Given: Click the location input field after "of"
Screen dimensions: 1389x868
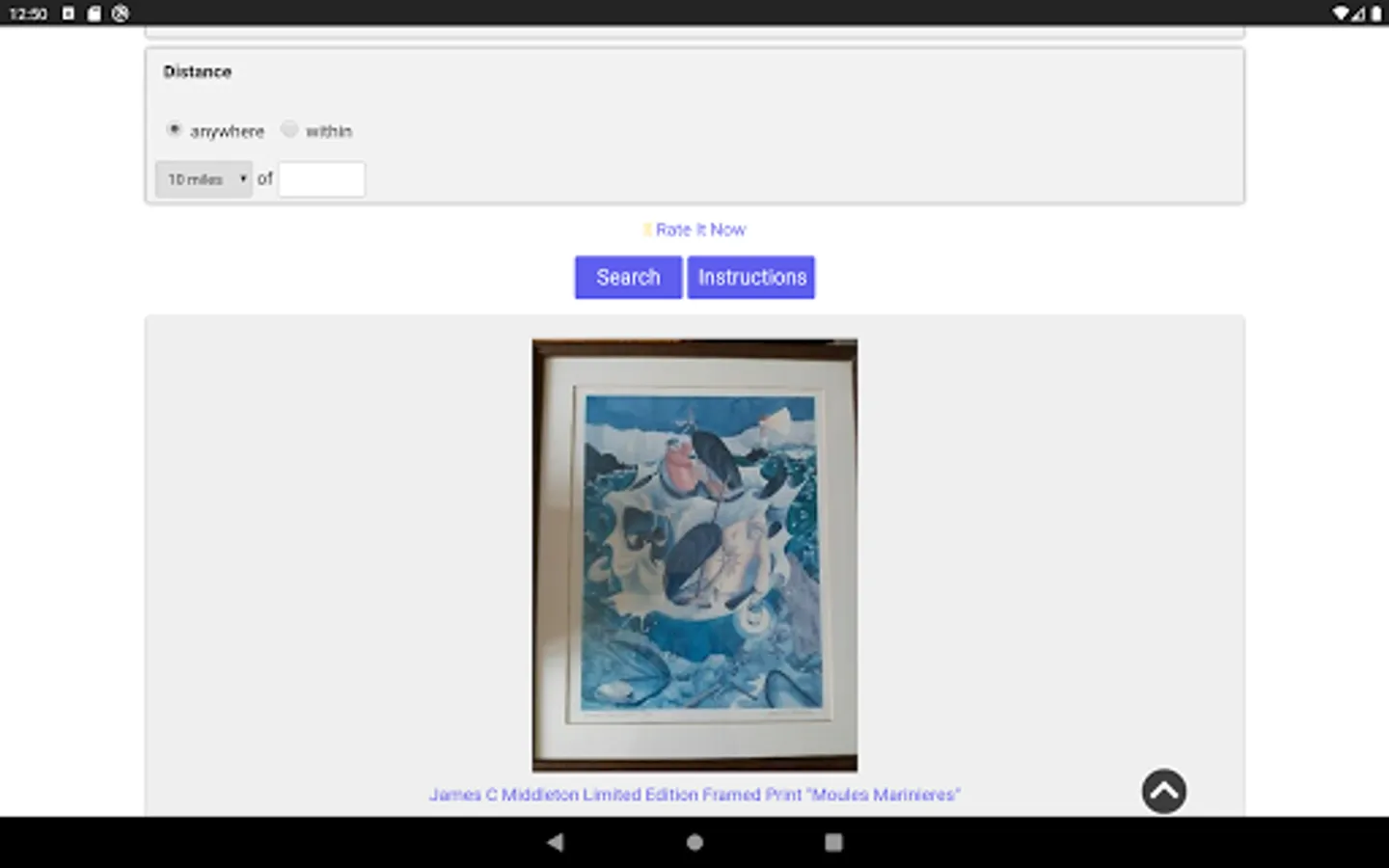Looking at the screenshot, I should (322, 179).
